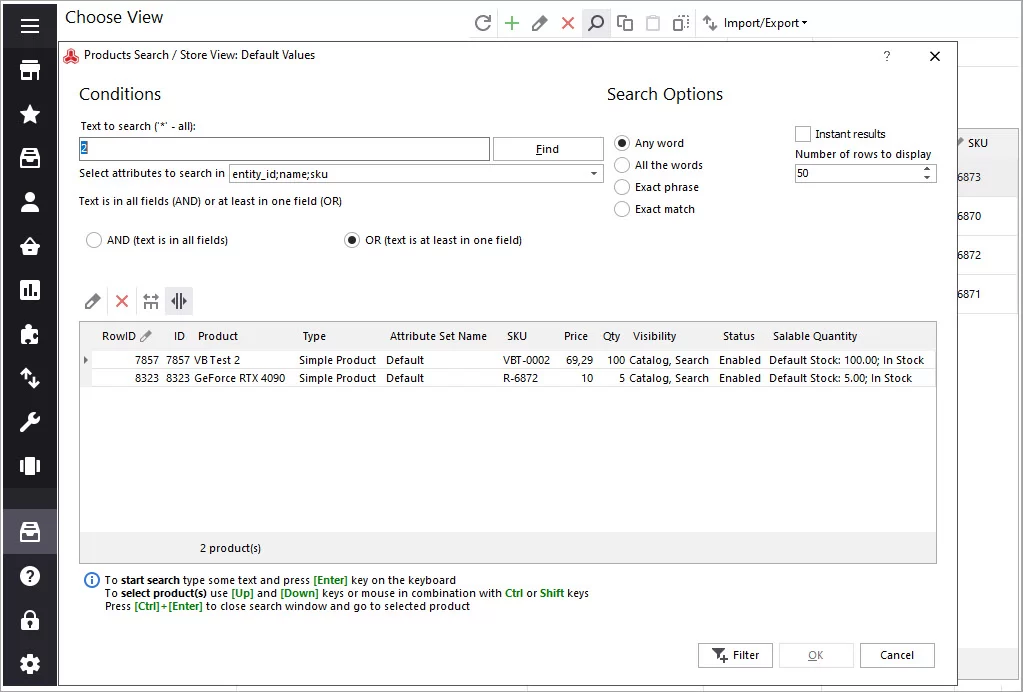This screenshot has width=1023, height=692.
Task: Click the magnifier search icon in top toolbar
Action: coord(596,23)
